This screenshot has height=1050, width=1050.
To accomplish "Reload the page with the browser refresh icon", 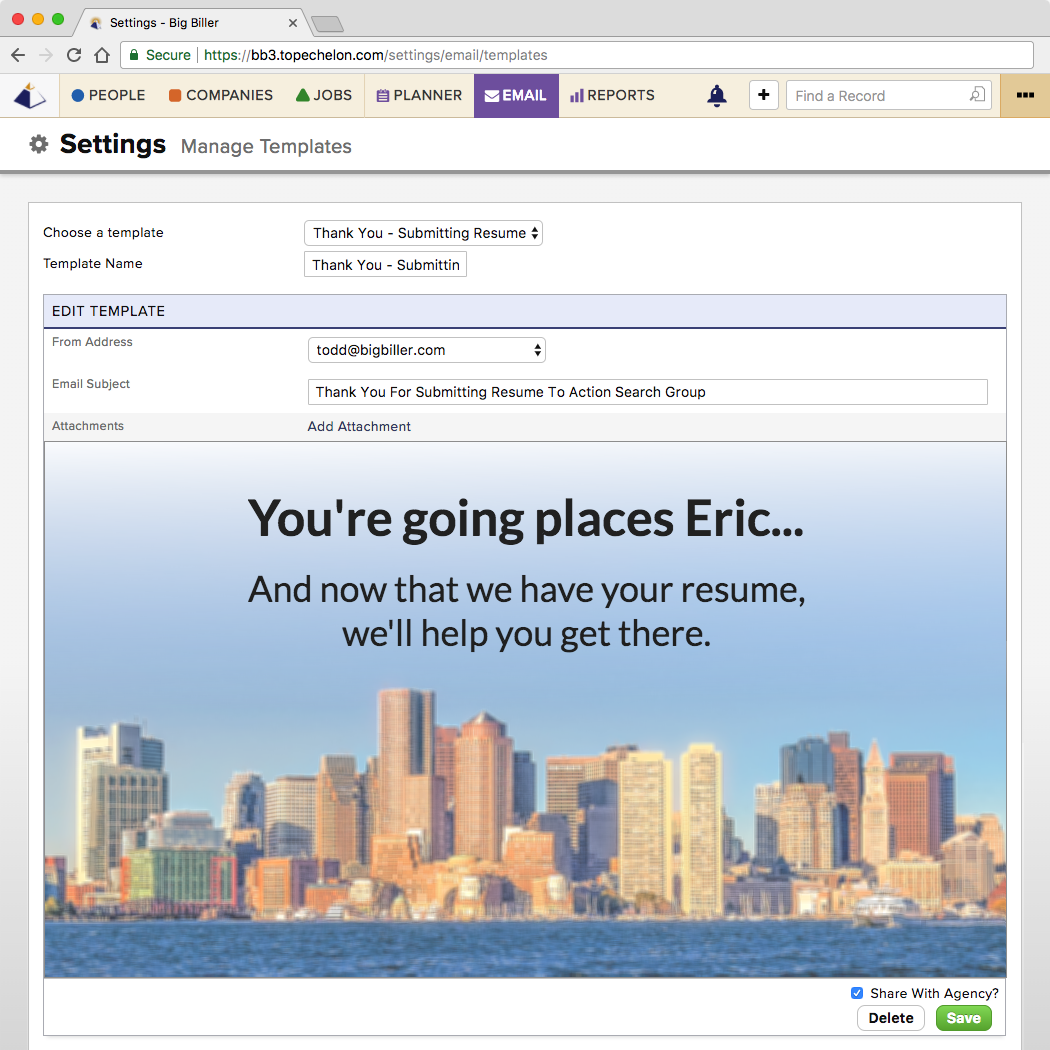I will (74, 55).
